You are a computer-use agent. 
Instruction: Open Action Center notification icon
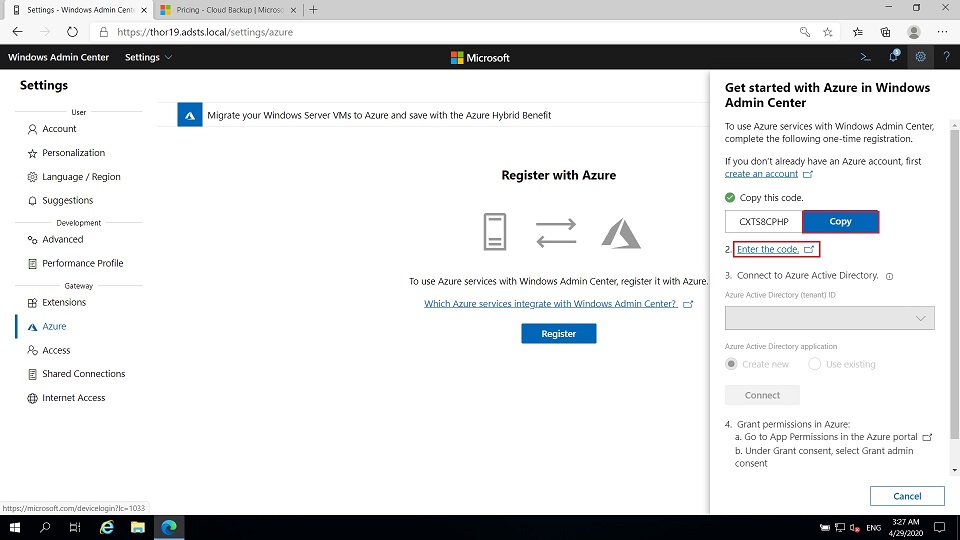(940, 527)
